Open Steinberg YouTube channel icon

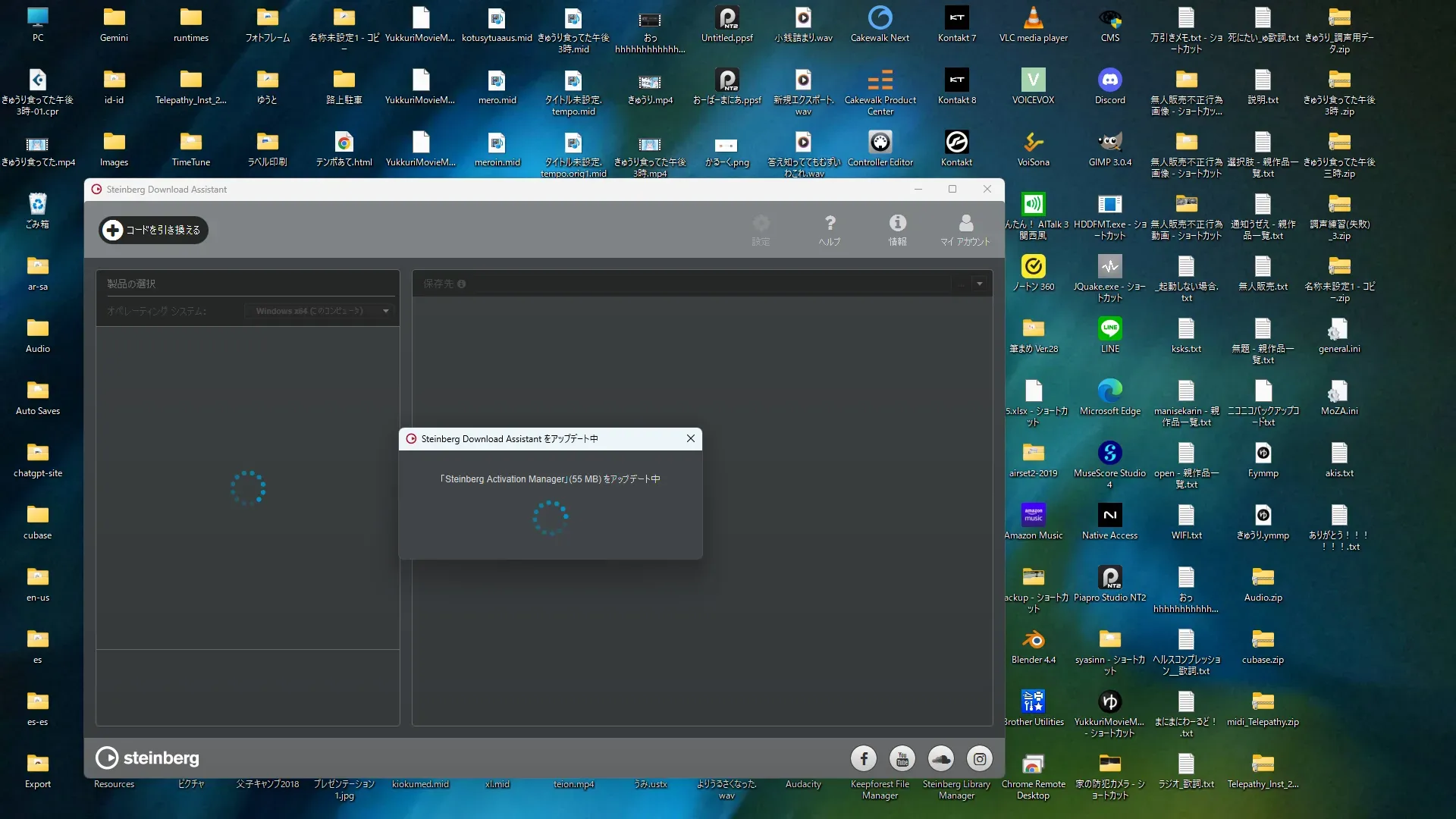click(x=902, y=758)
